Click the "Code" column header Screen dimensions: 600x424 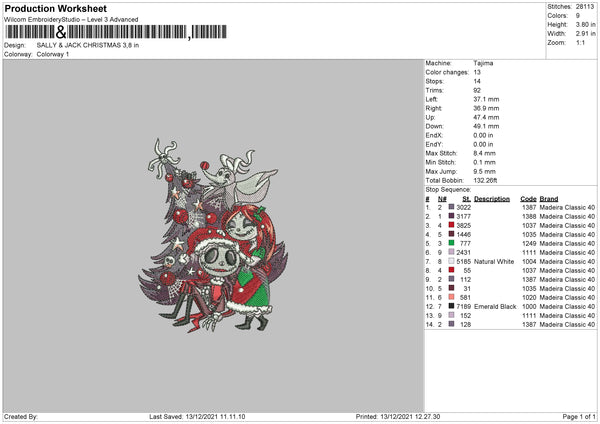[x=528, y=199]
